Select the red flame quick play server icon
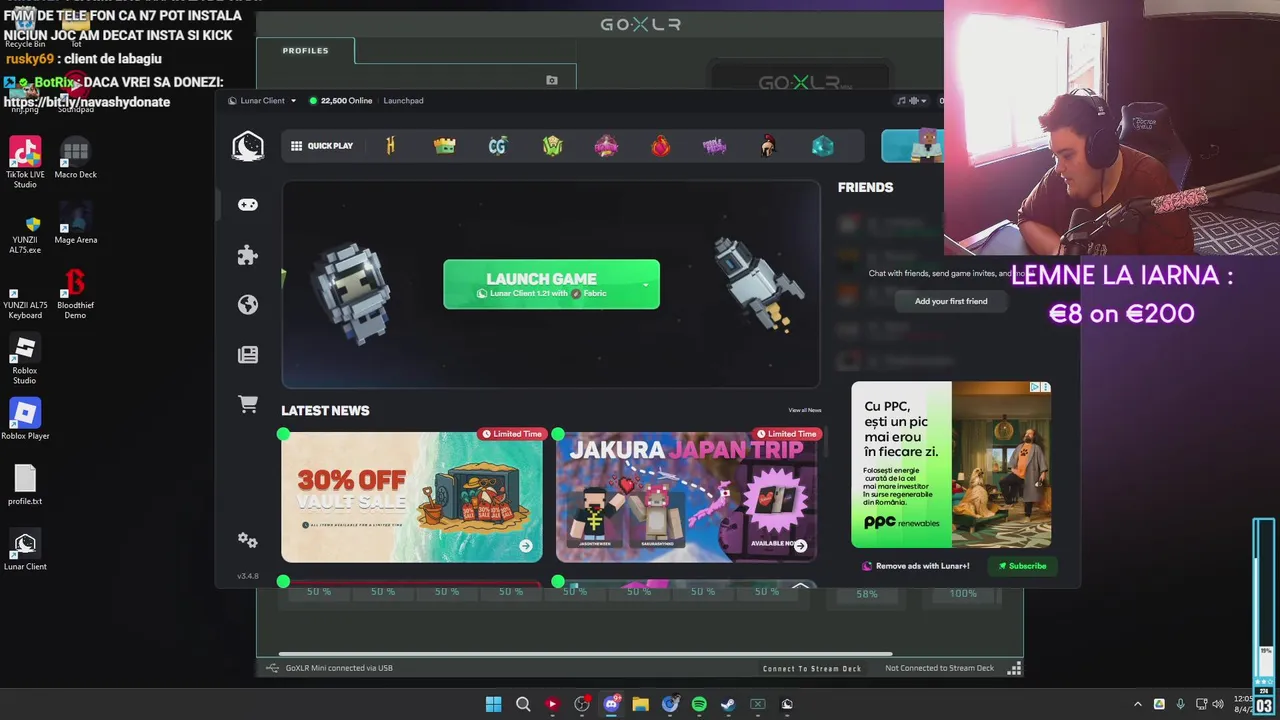The width and height of the screenshot is (1280, 720). [660, 146]
